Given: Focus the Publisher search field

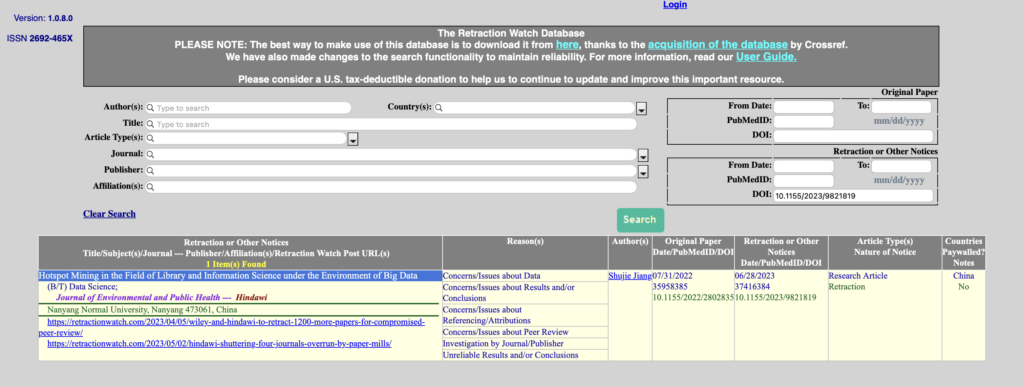Looking at the screenshot, I should pos(390,171).
